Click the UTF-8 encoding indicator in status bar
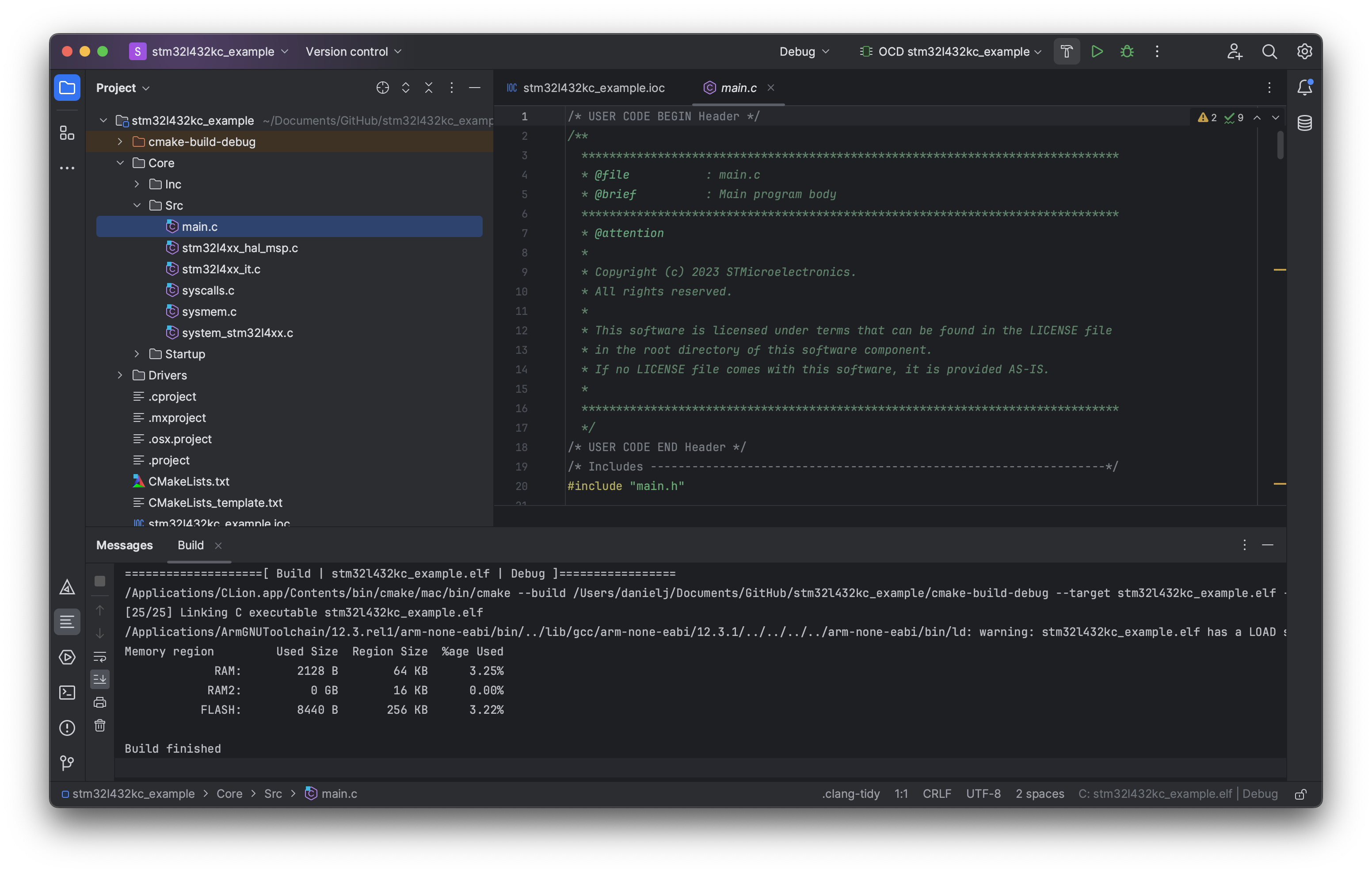This screenshot has width=1372, height=873. click(x=983, y=793)
